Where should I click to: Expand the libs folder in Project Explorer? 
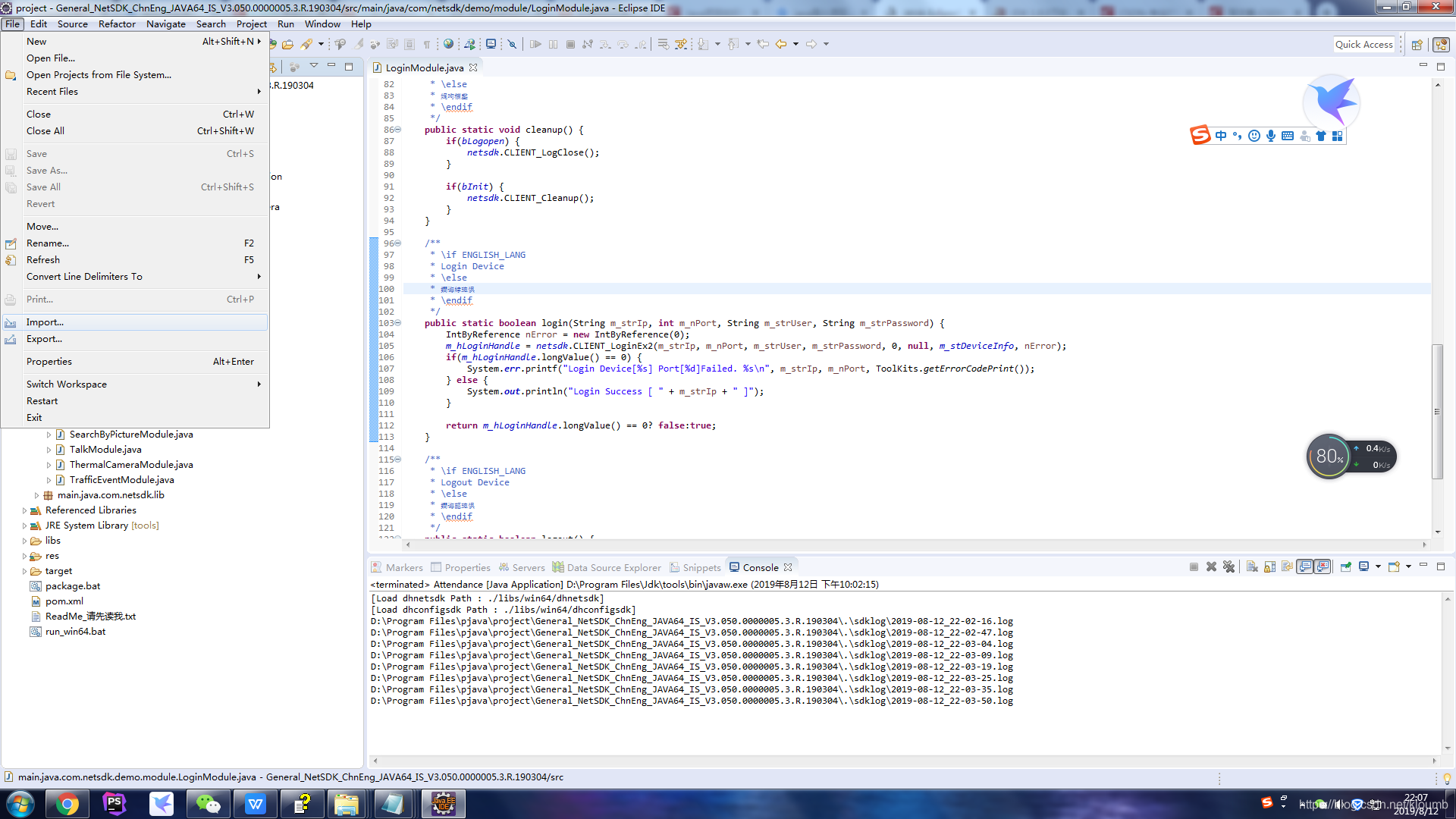(25, 540)
